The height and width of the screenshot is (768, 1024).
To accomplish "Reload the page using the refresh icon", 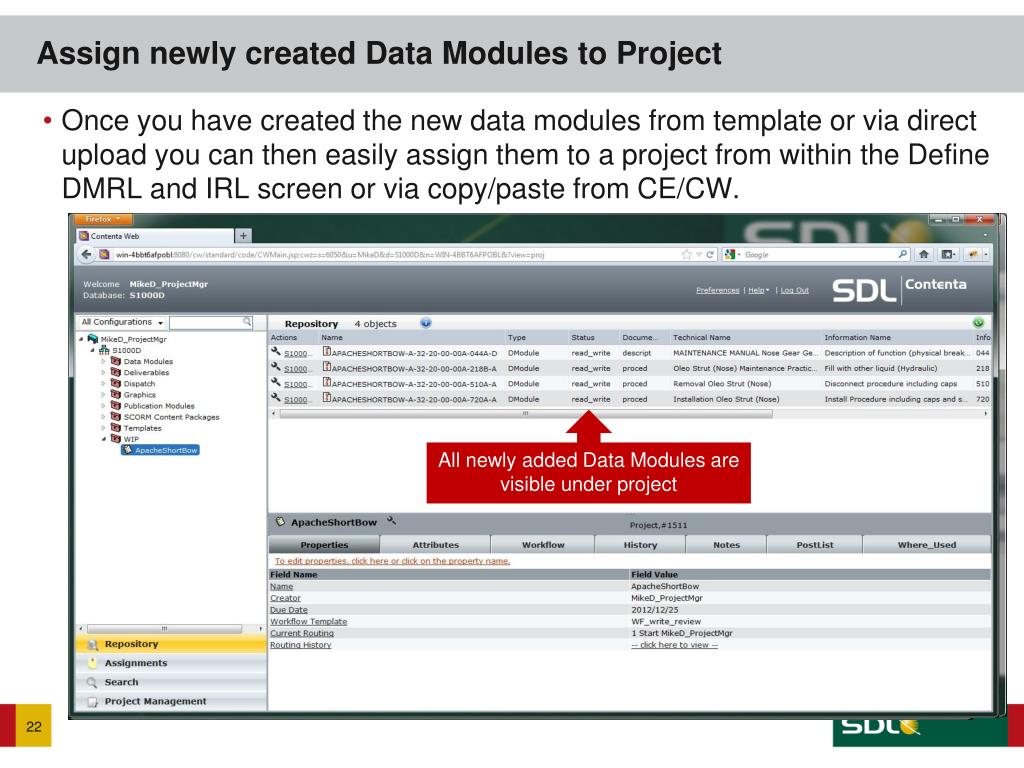I will [709, 255].
